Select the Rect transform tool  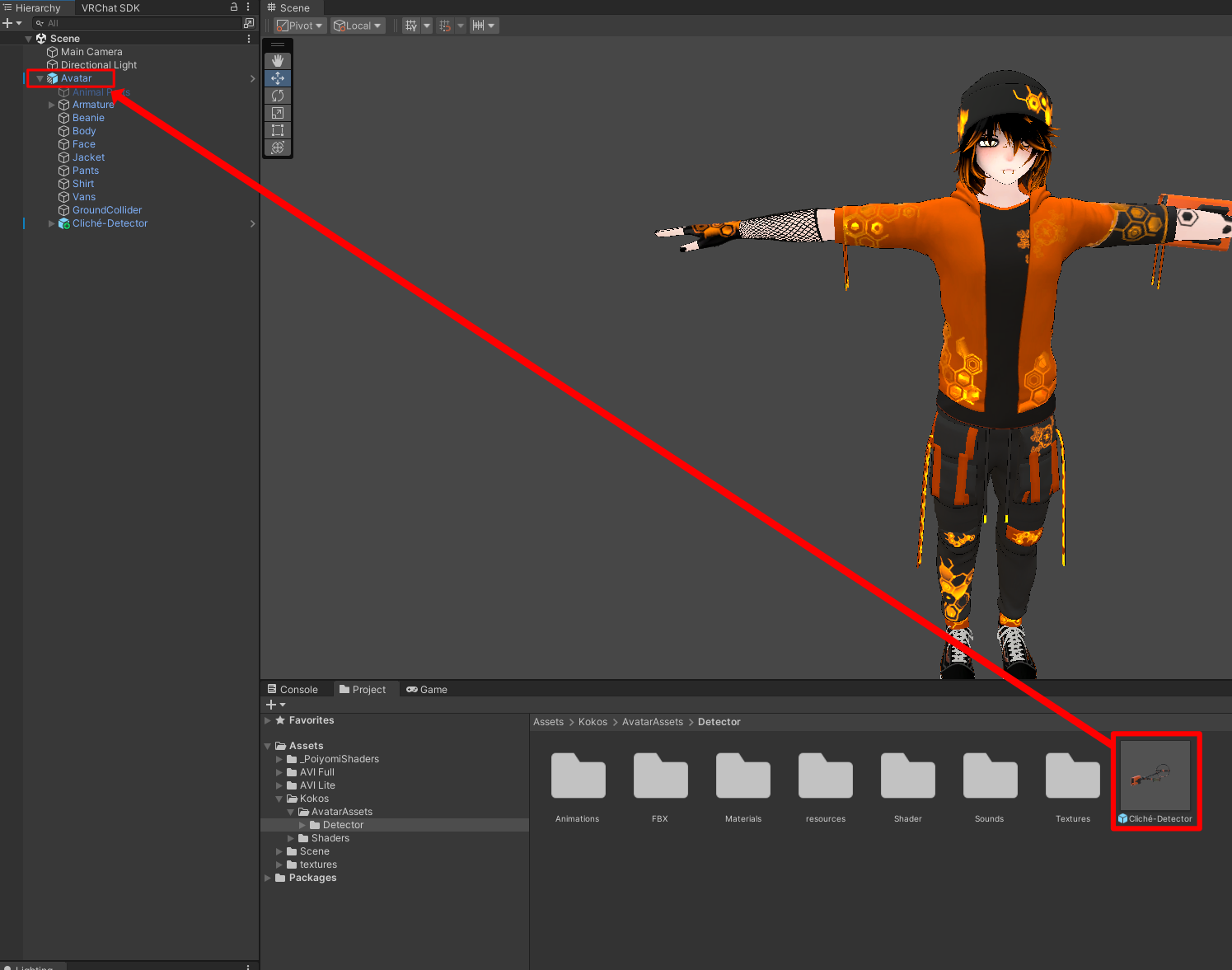pyautogui.click(x=278, y=130)
